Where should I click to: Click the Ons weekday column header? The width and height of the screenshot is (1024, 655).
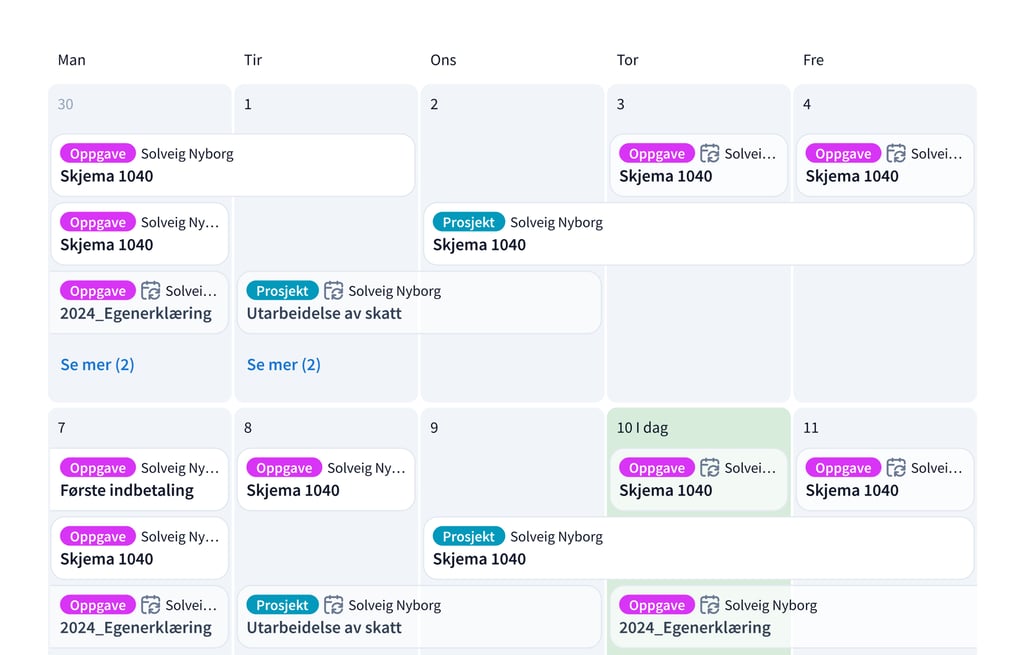(443, 60)
